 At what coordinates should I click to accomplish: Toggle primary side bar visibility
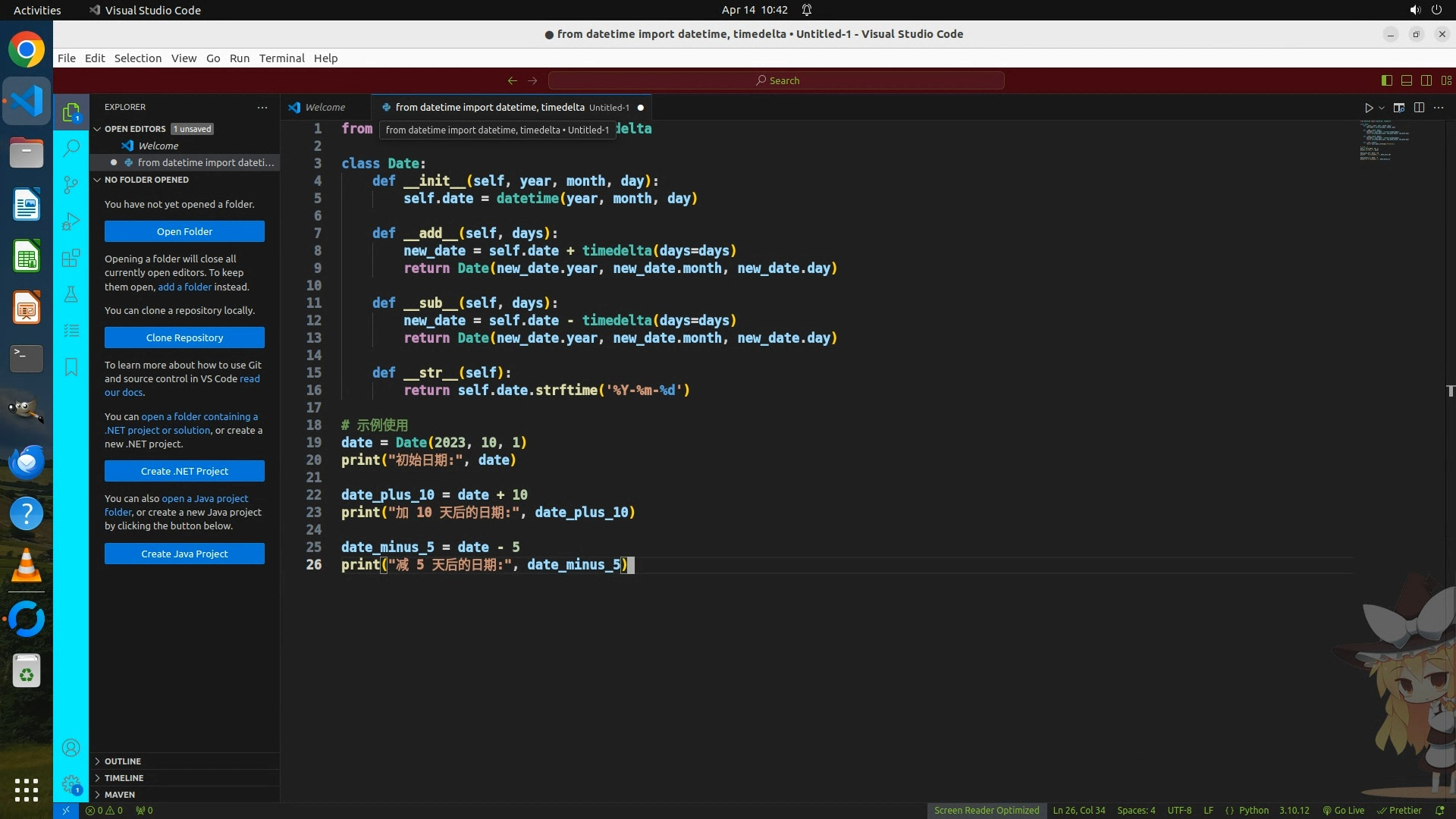[1387, 80]
